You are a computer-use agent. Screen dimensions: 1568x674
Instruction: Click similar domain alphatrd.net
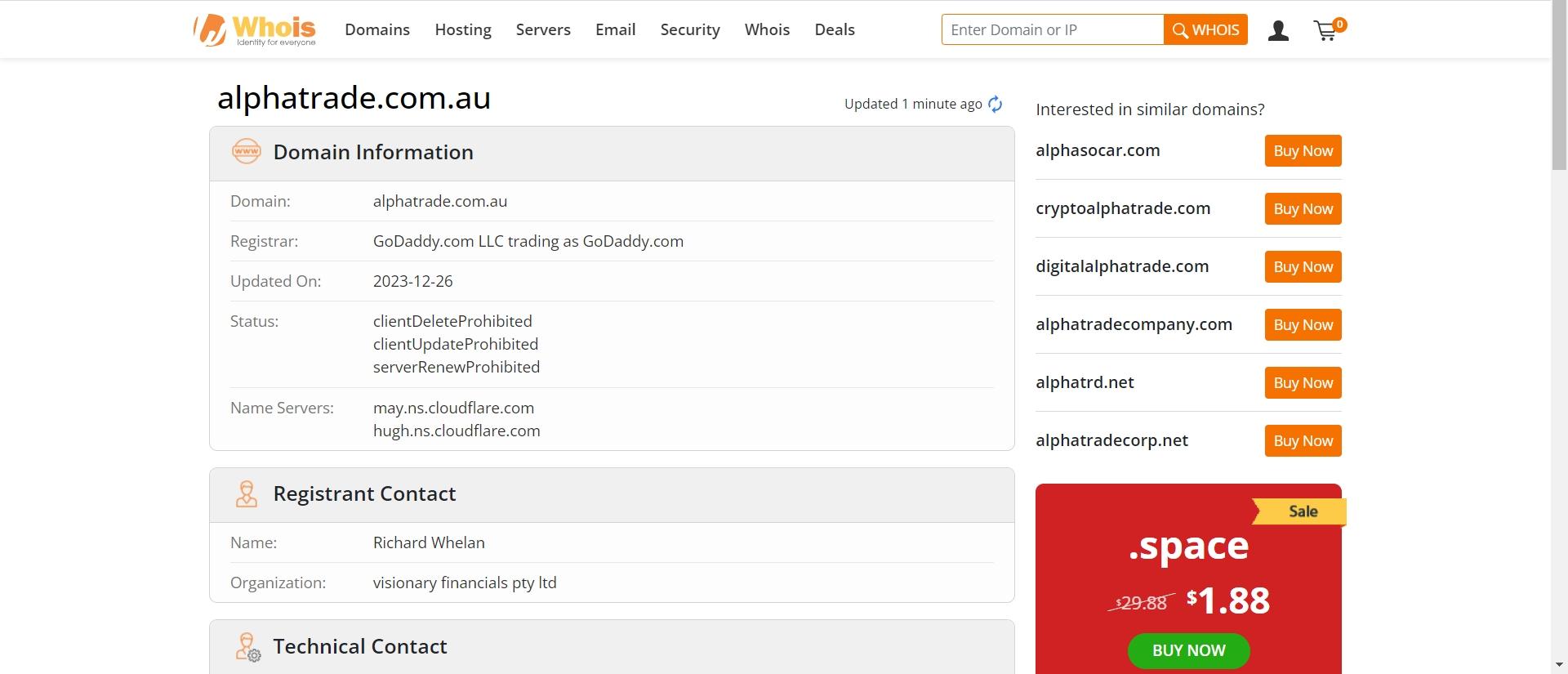coord(1085,382)
